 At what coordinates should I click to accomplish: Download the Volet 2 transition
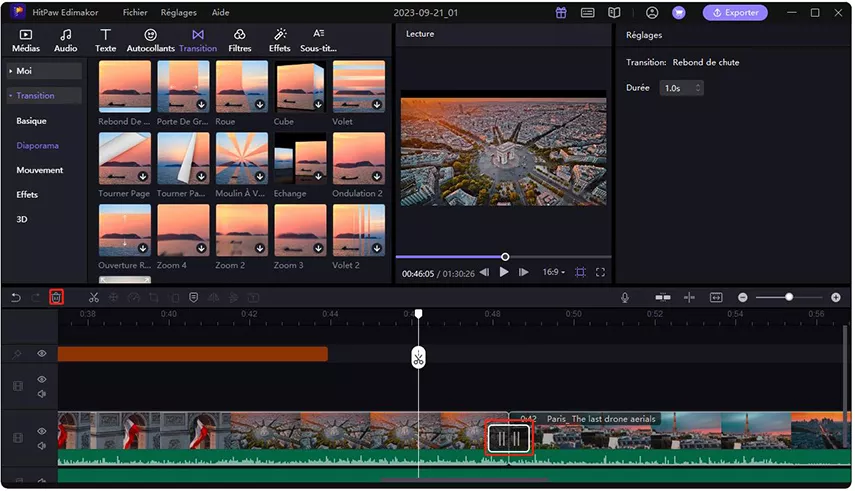377,248
